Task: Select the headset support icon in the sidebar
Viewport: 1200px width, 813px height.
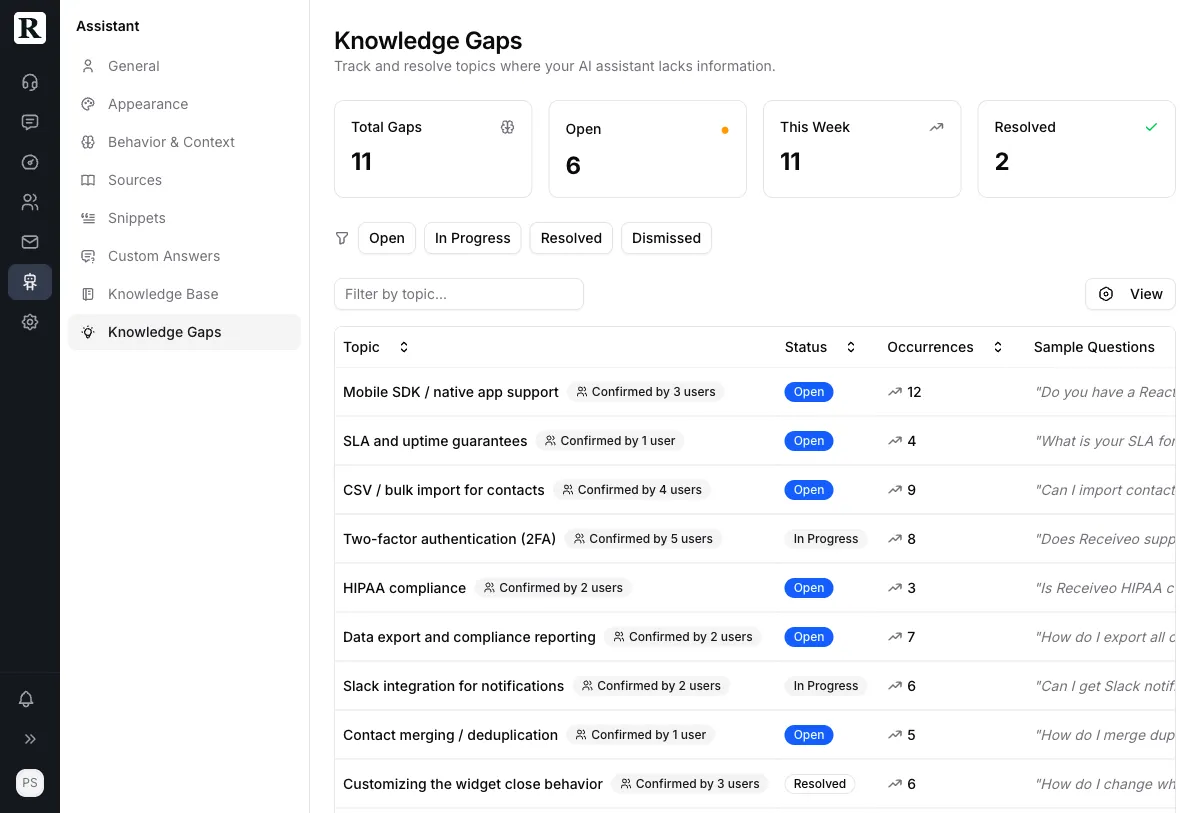Action: pos(30,82)
